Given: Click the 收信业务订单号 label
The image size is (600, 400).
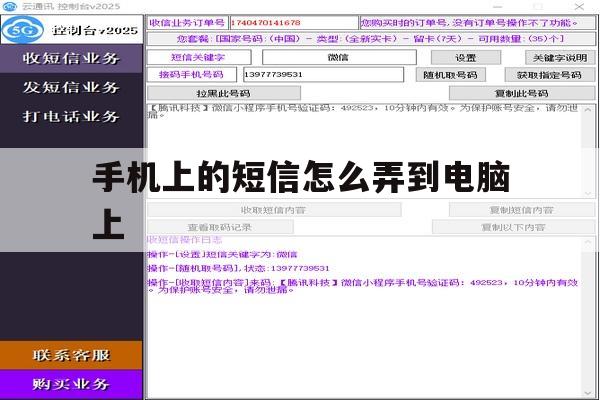Looking at the screenshot, I should click(187, 23).
